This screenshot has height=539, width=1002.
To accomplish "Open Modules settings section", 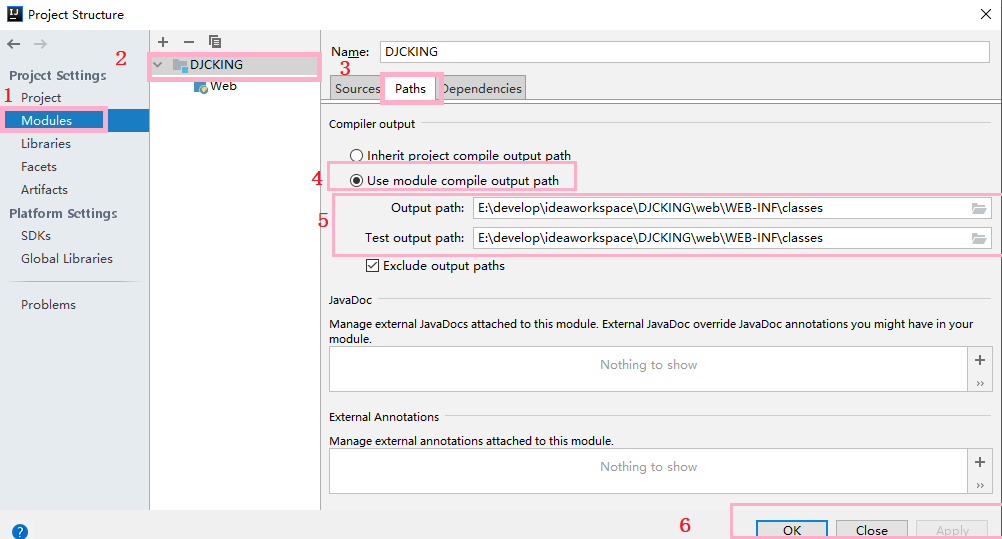I will pos(46,120).
